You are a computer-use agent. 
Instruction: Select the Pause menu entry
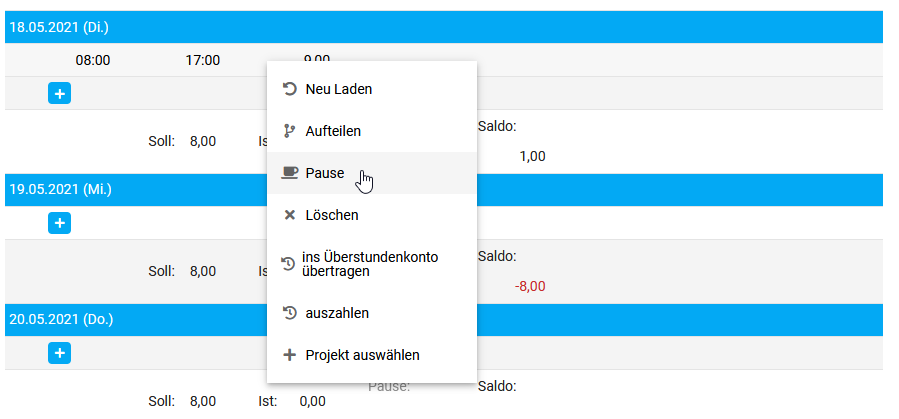pos(372,173)
